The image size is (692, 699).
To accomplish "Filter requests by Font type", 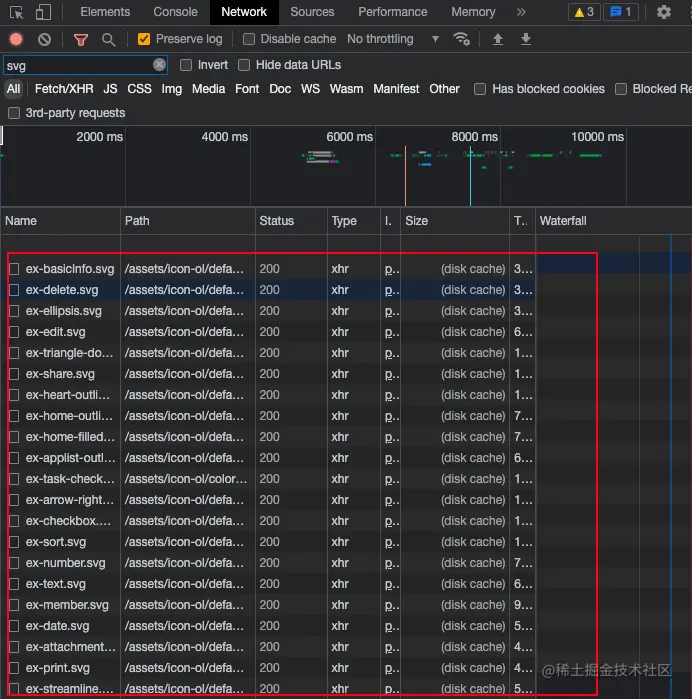I will click(247, 89).
